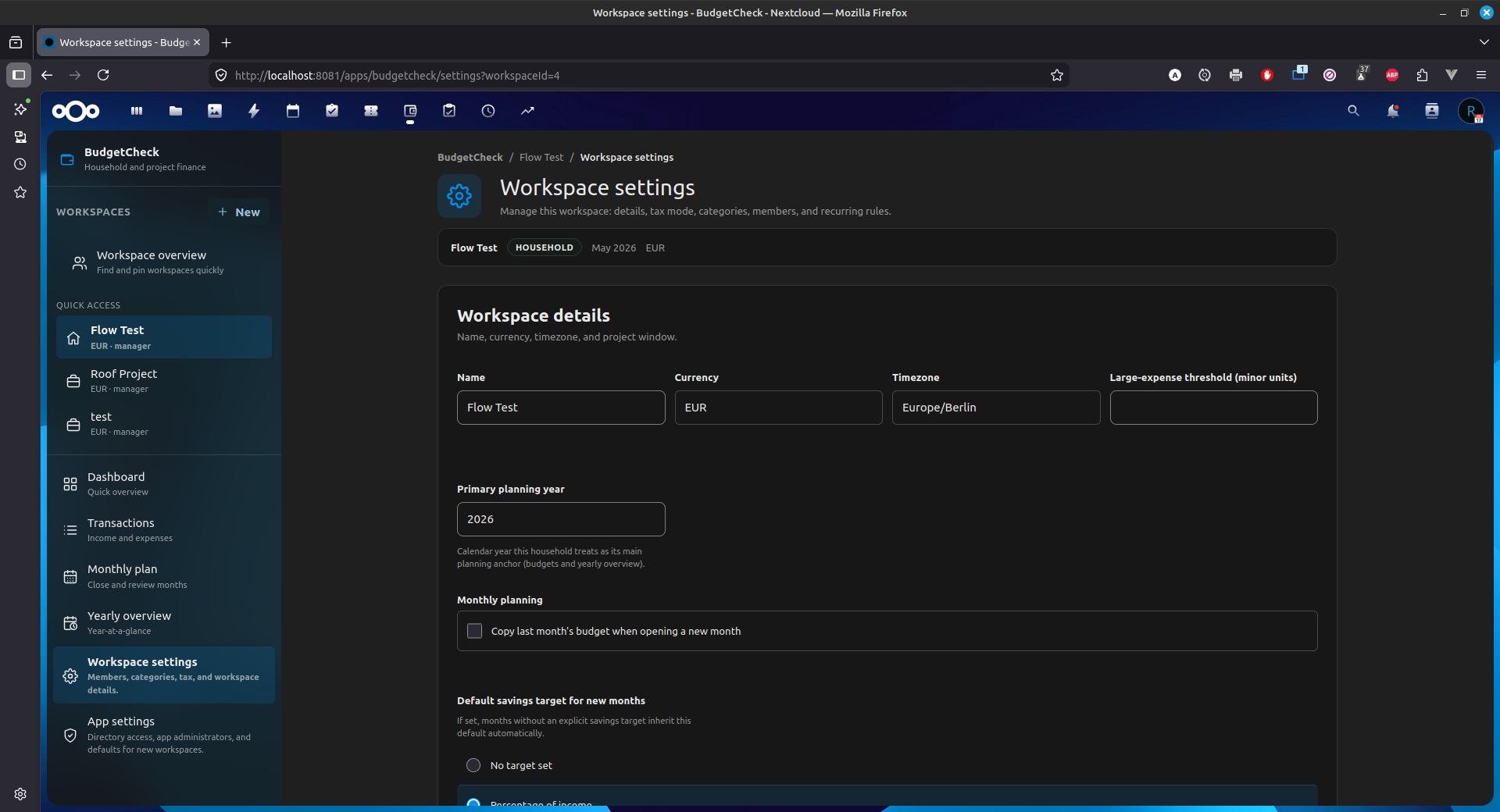The width and height of the screenshot is (1500, 812).
Task: Click the Firefox address bar URL
Action: [641, 75]
